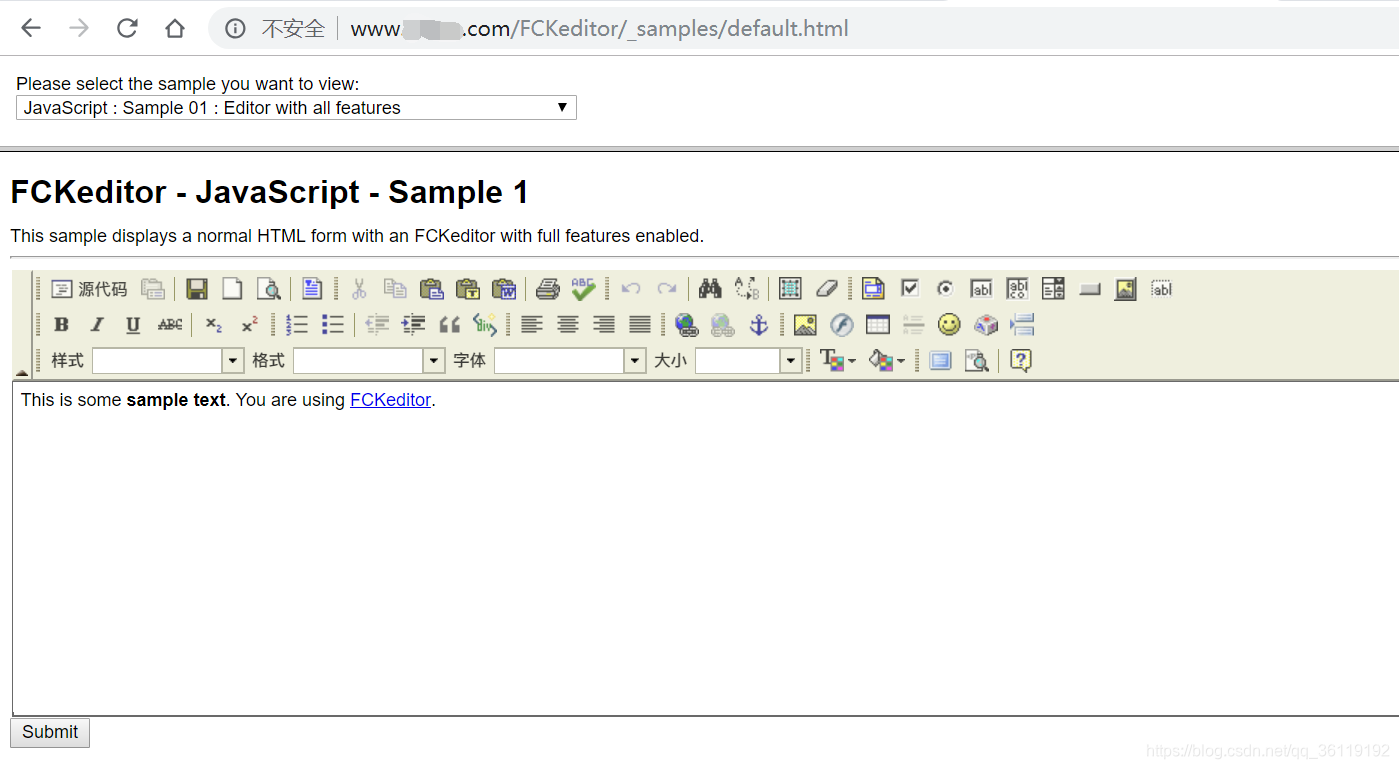Open the Style (样式) dropdown
This screenshot has height=769, width=1399.
pos(168,360)
